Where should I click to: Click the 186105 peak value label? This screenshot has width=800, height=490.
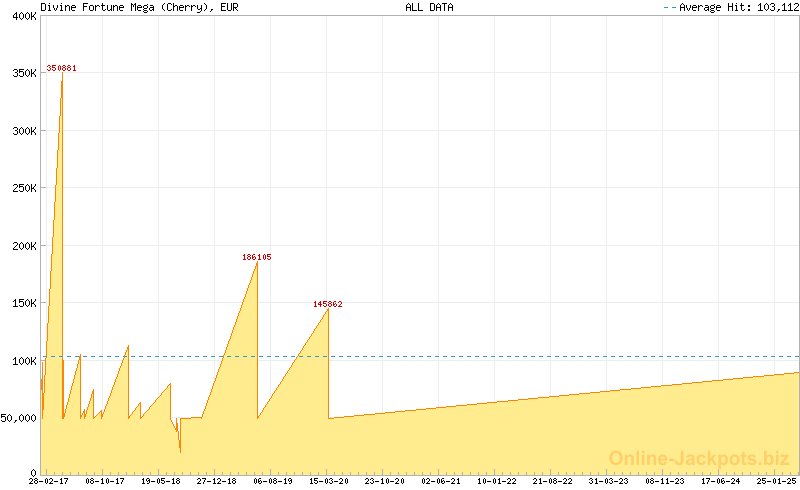pyautogui.click(x=257, y=257)
